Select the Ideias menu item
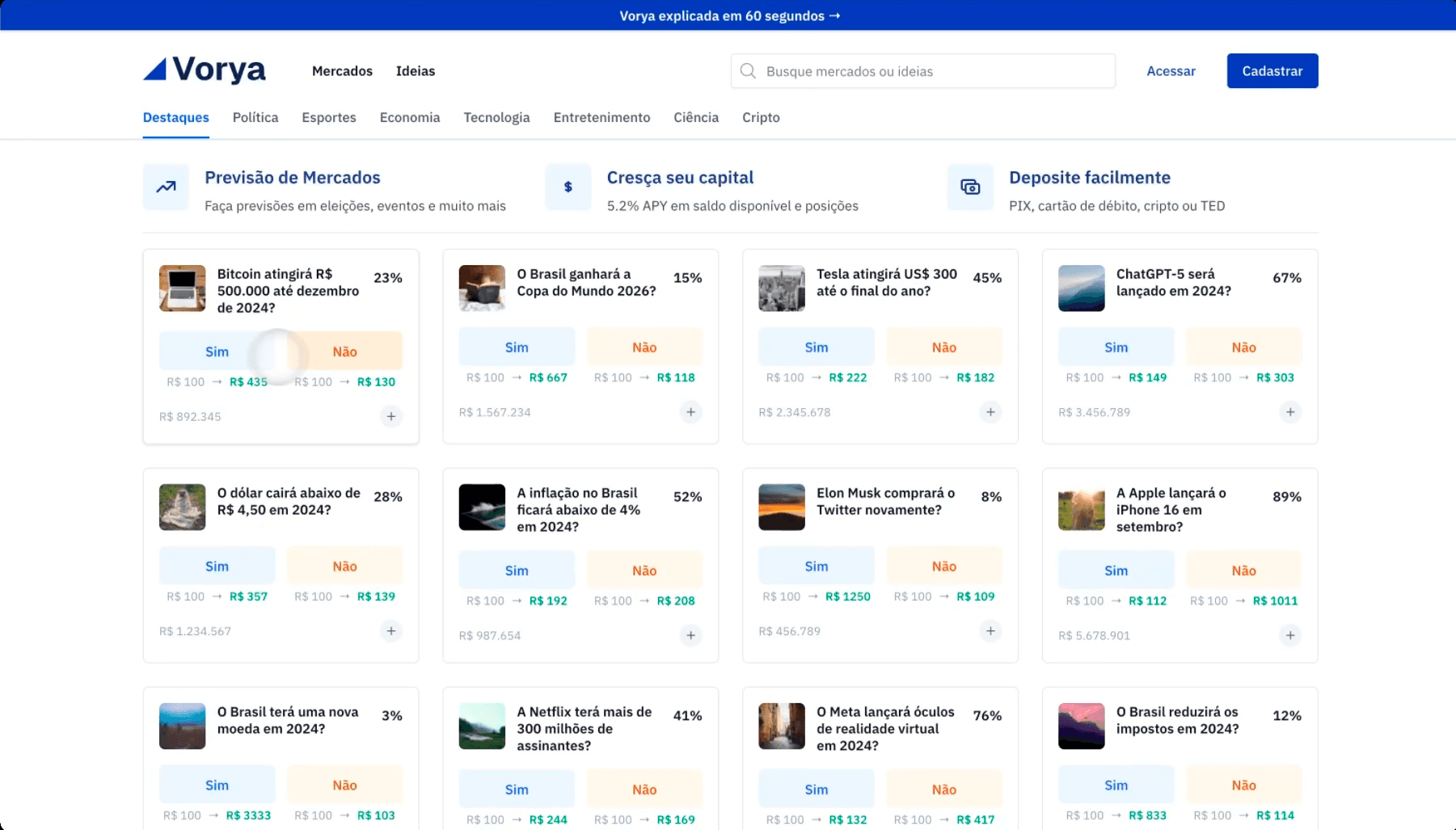The width and height of the screenshot is (1456, 830). point(416,71)
